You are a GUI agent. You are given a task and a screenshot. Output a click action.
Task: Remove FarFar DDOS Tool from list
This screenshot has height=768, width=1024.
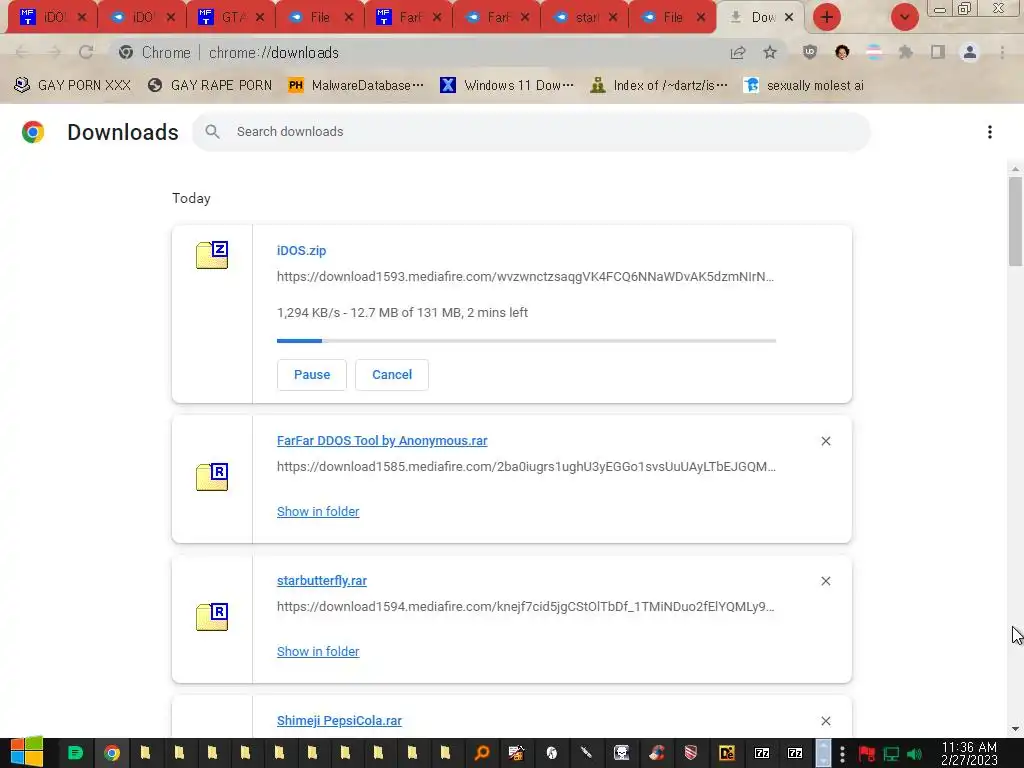coord(825,441)
